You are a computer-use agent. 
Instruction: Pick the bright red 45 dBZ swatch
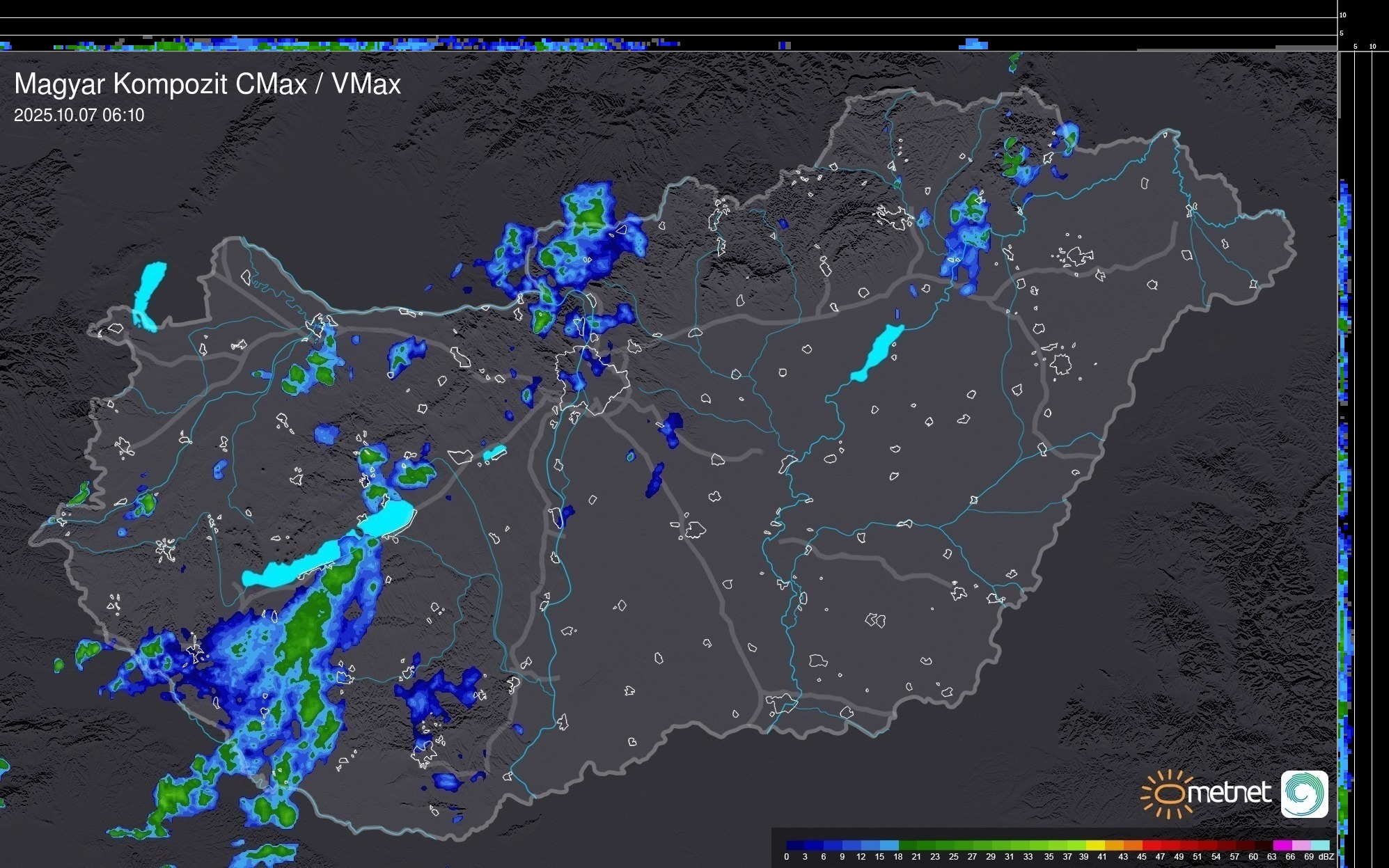pyautogui.click(x=1152, y=845)
